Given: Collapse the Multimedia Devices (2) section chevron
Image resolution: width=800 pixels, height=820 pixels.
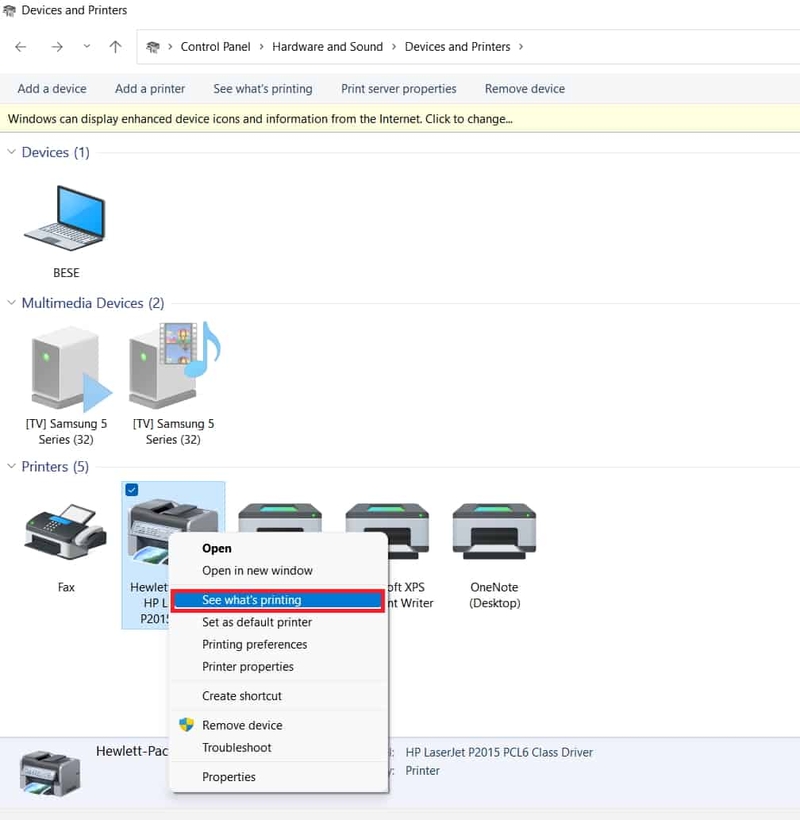Looking at the screenshot, I should point(11,303).
